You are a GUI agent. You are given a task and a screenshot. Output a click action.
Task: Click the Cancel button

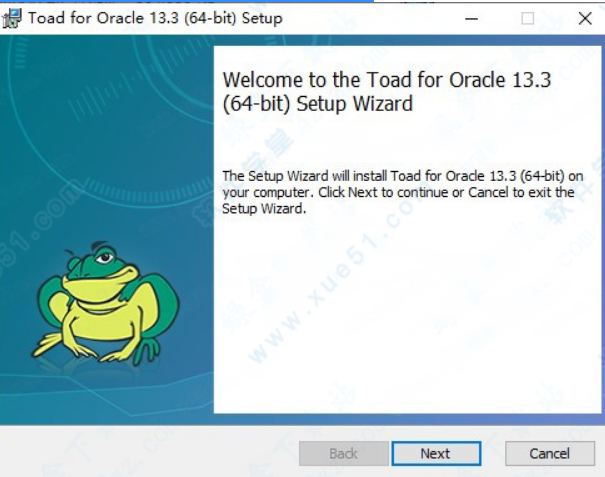pos(549,453)
